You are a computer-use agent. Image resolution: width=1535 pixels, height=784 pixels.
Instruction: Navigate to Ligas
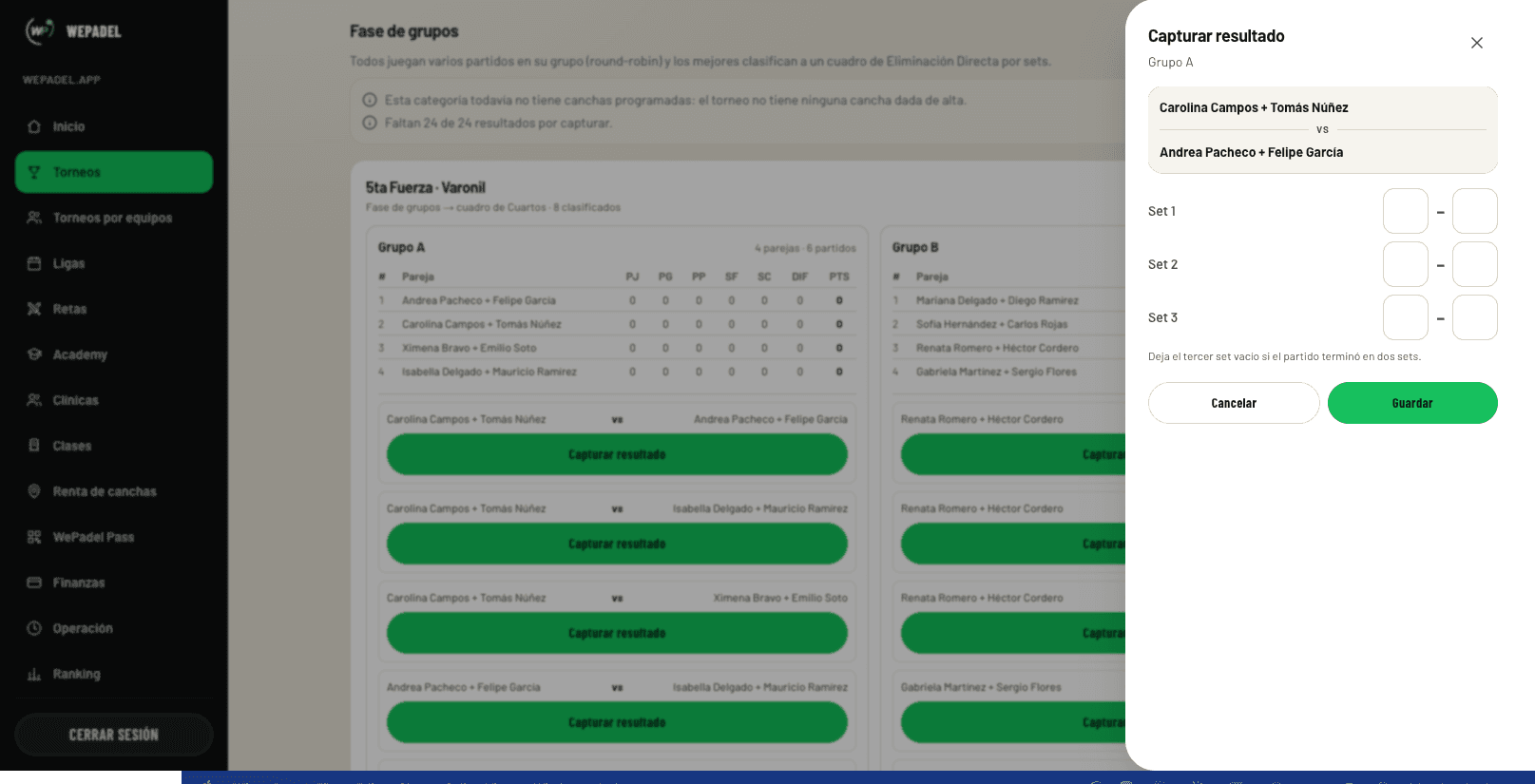114,263
